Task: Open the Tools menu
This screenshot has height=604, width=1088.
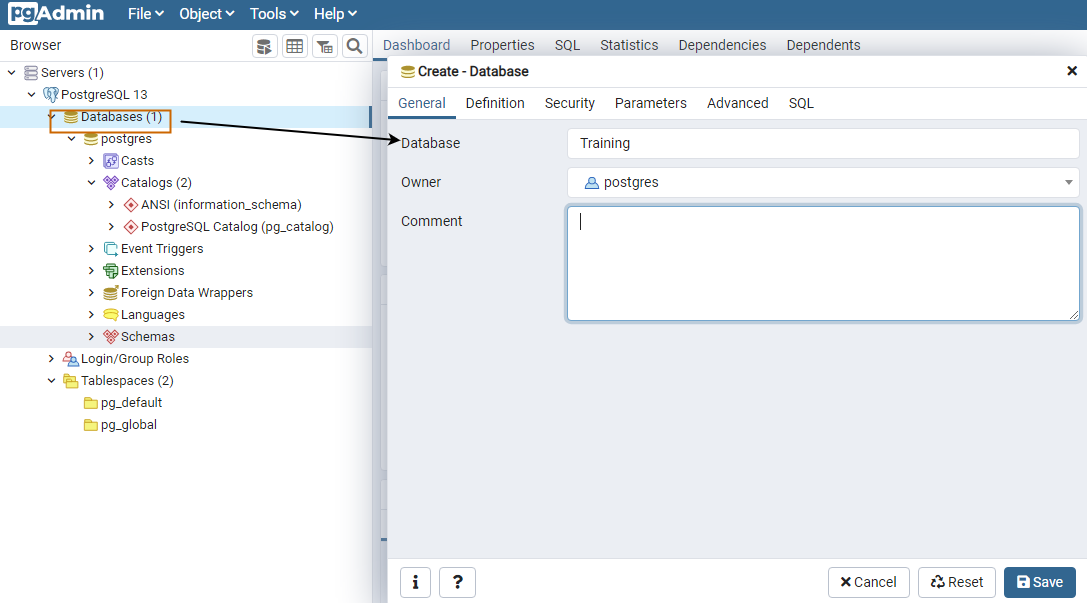Action: click(x=274, y=14)
